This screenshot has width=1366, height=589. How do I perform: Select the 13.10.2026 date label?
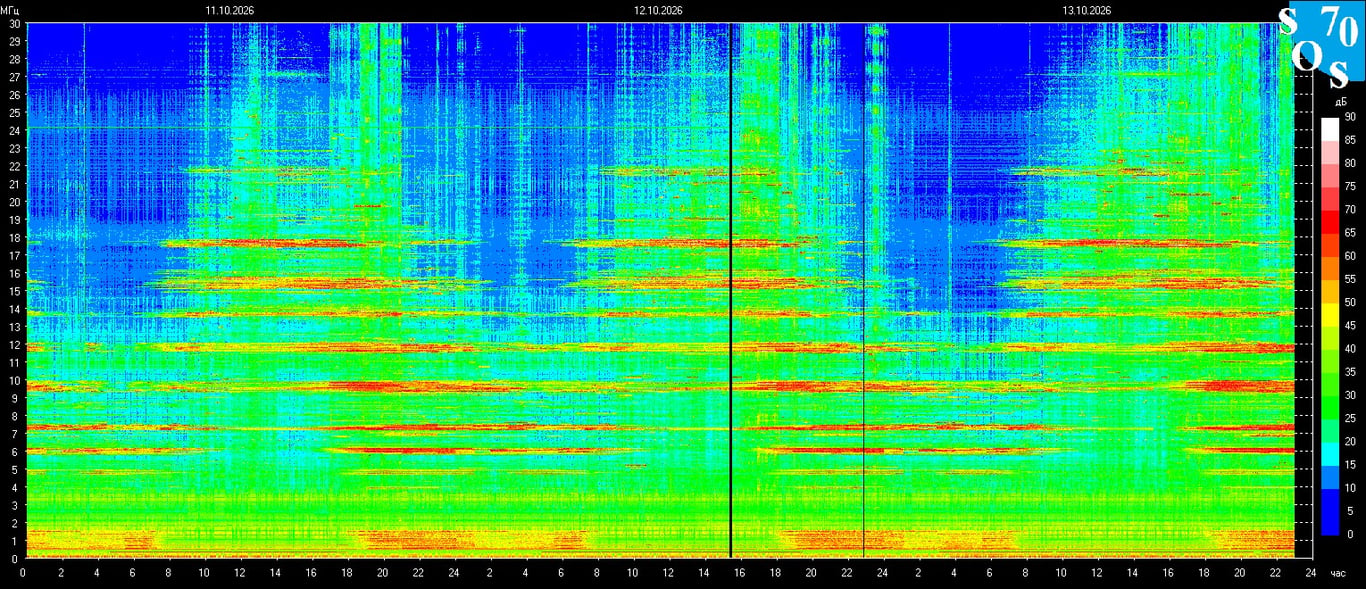tap(1087, 10)
